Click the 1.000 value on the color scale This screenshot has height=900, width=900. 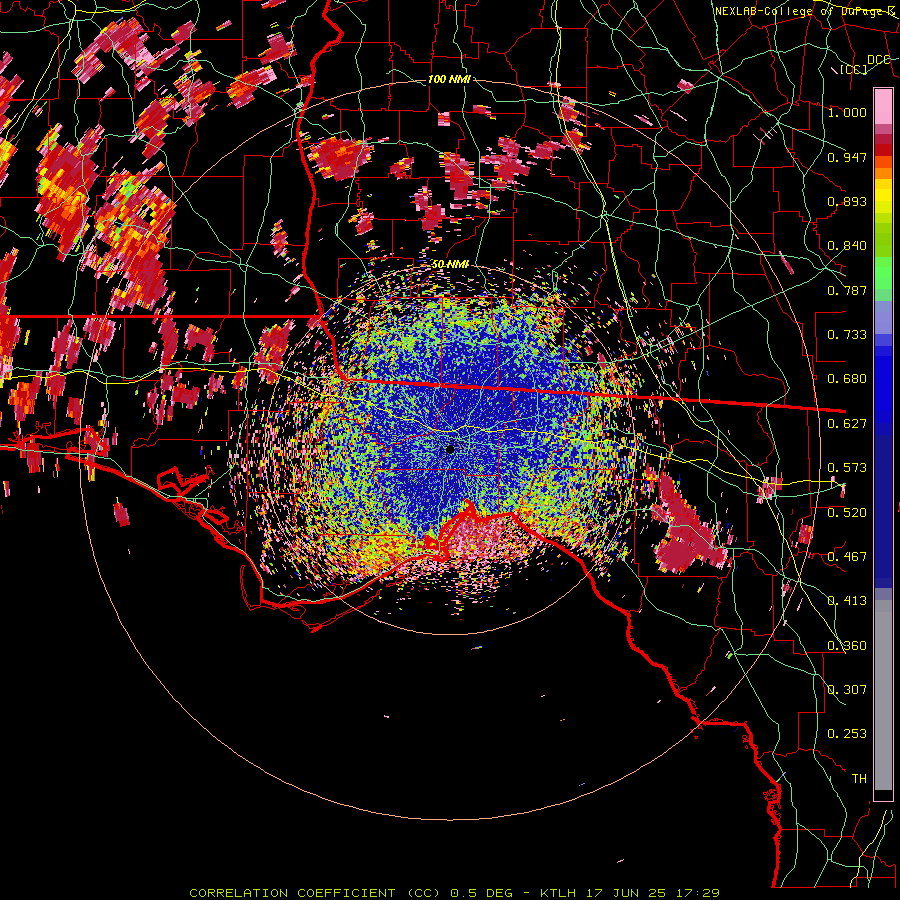pos(847,112)
